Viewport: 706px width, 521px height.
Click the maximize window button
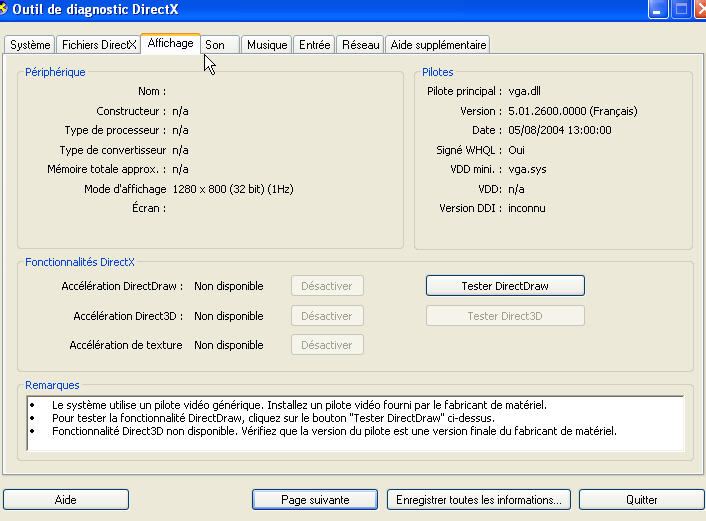click(x=681, y=9)
